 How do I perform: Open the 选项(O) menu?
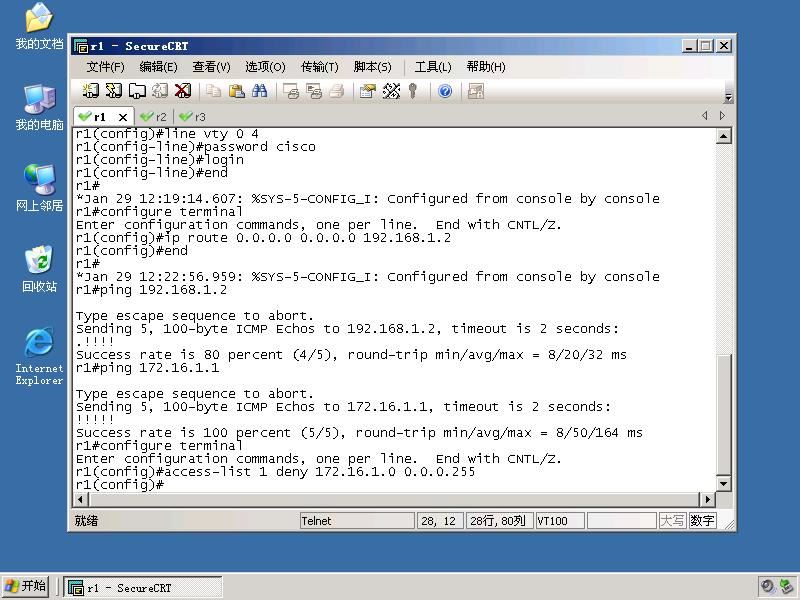point(265,67)
